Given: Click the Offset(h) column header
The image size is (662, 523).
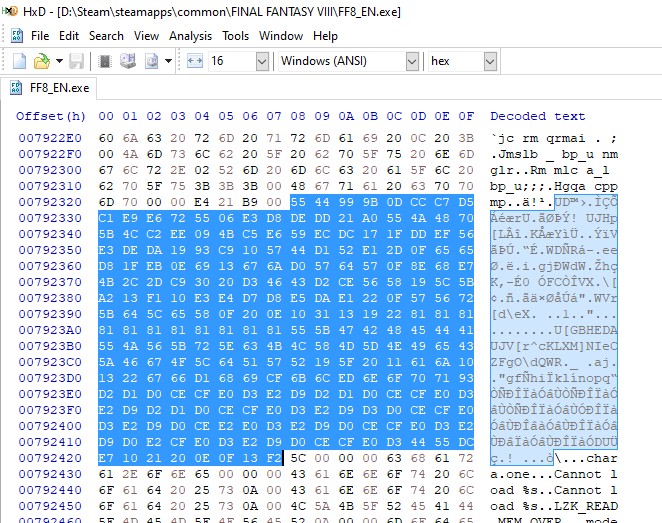Looking at the screenshot, I should 51,116.
